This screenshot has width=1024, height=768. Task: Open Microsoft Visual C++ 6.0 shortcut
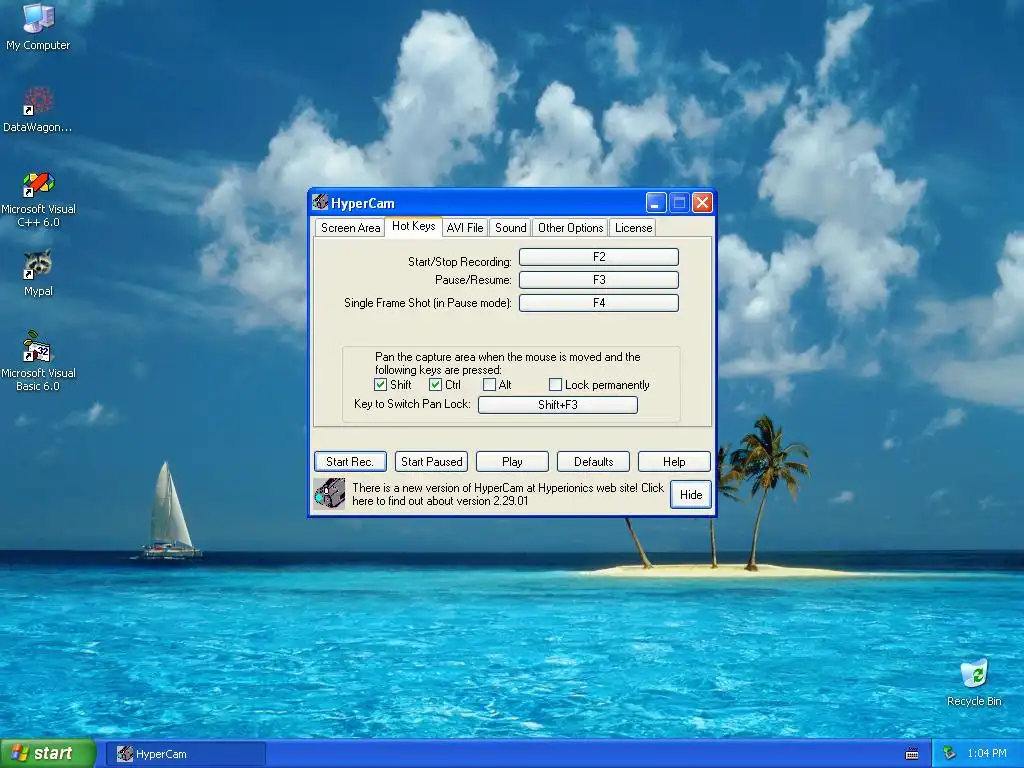tap(38, 199)
